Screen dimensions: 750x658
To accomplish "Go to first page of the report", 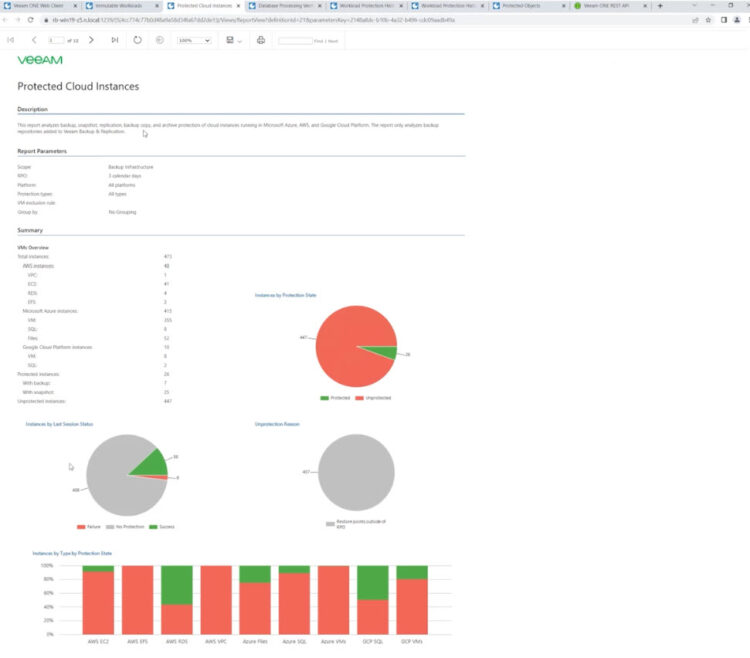I will click(11, 40).
